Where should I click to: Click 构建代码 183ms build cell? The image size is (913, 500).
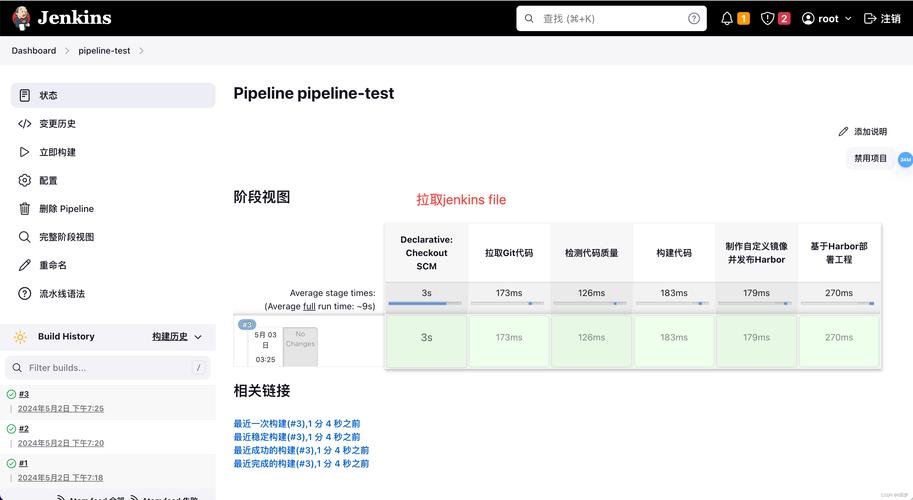[x=674, y=341]
